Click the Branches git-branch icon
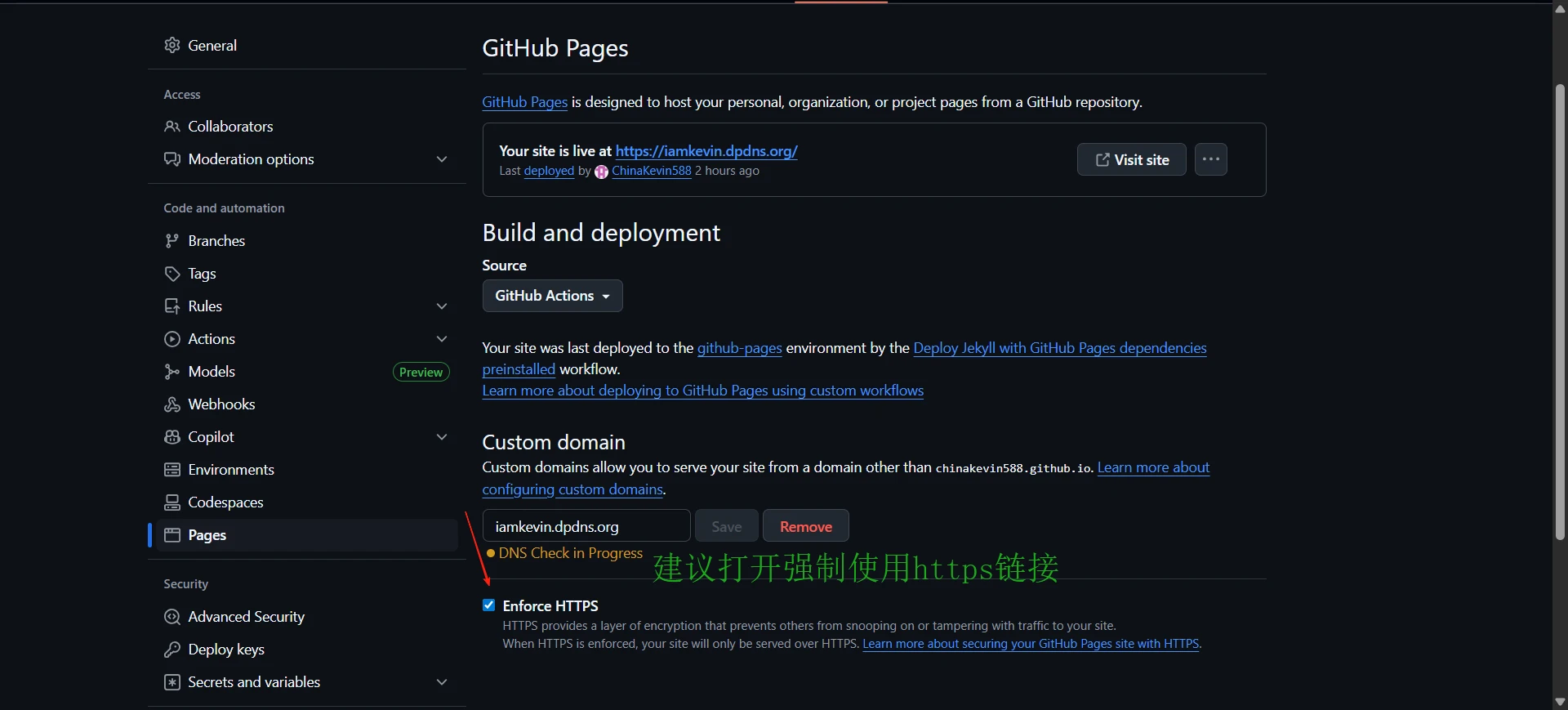Screen dimensions: 1568x710 click(x=171, y=241)
